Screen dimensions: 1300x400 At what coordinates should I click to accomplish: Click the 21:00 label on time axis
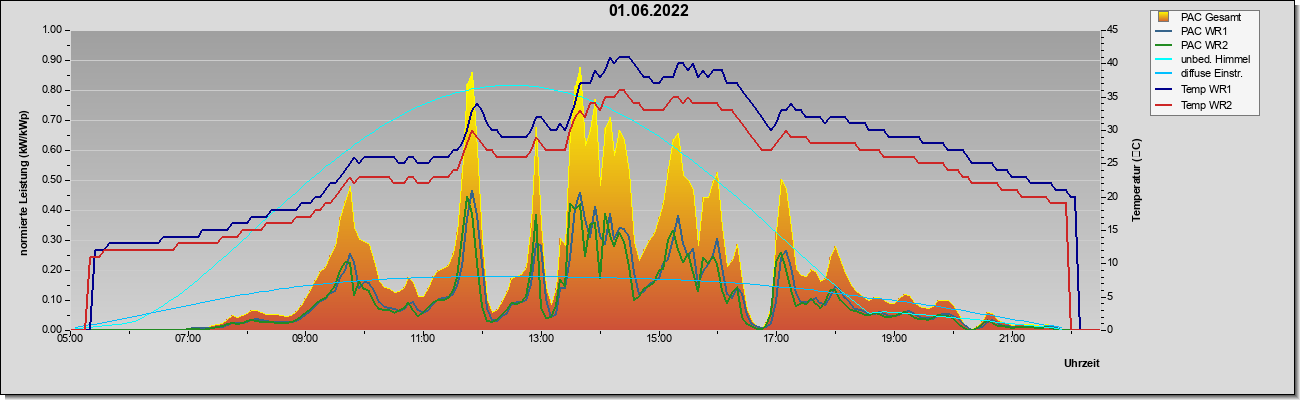(x=1012, y=338)
